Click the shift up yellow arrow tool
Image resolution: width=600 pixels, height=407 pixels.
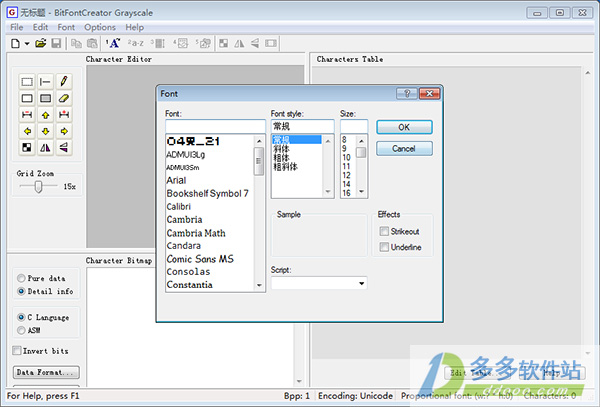coord(45,115)
